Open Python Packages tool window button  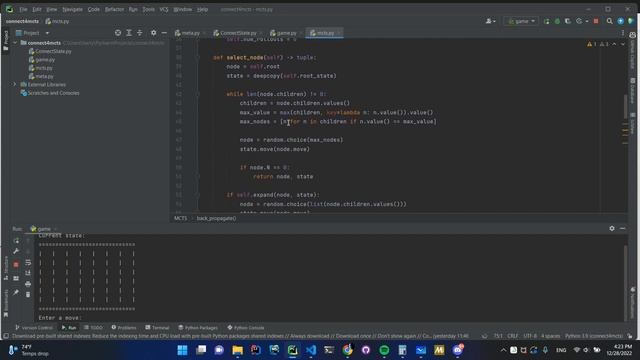[198, 328]
